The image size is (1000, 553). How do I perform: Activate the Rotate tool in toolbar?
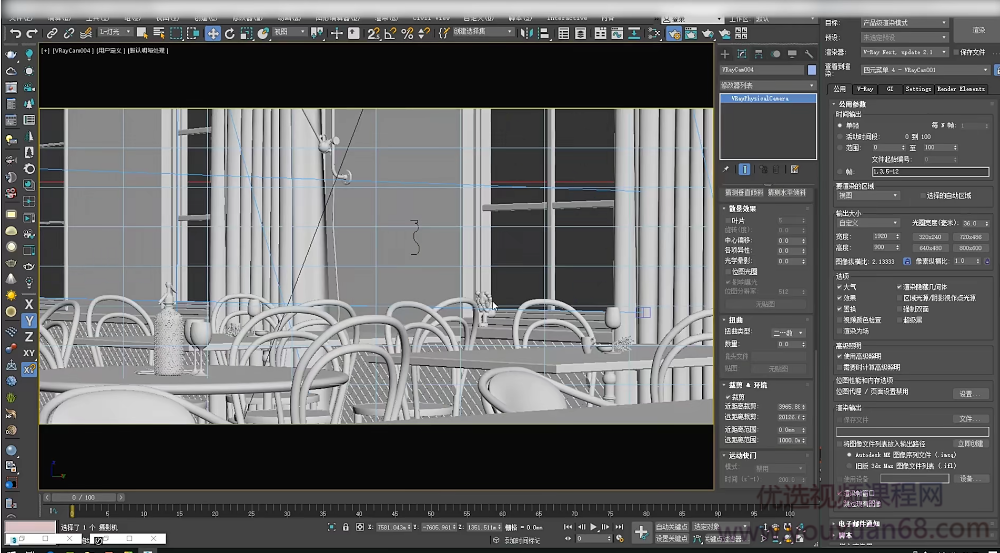(230, 33)
